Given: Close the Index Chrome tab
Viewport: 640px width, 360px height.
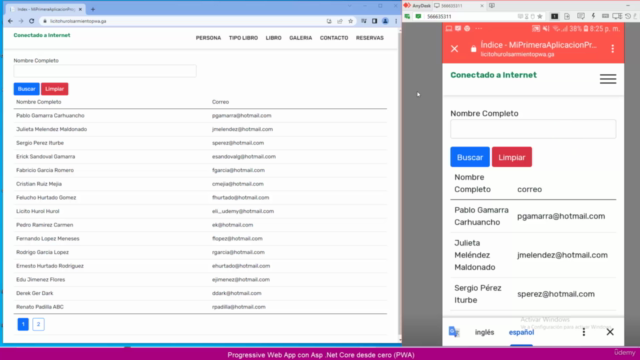Looking at the screenshot, I should pyautogui.click(x=80, y=9).
